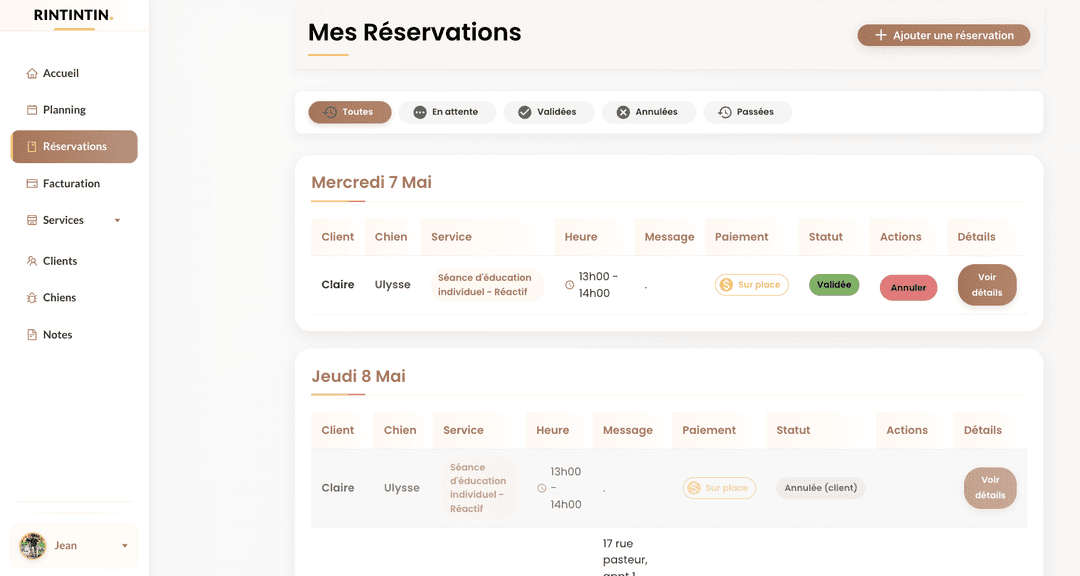Click the Services shop icon
The width and height of the screenshot is (1080, 576).
(32, 220)
